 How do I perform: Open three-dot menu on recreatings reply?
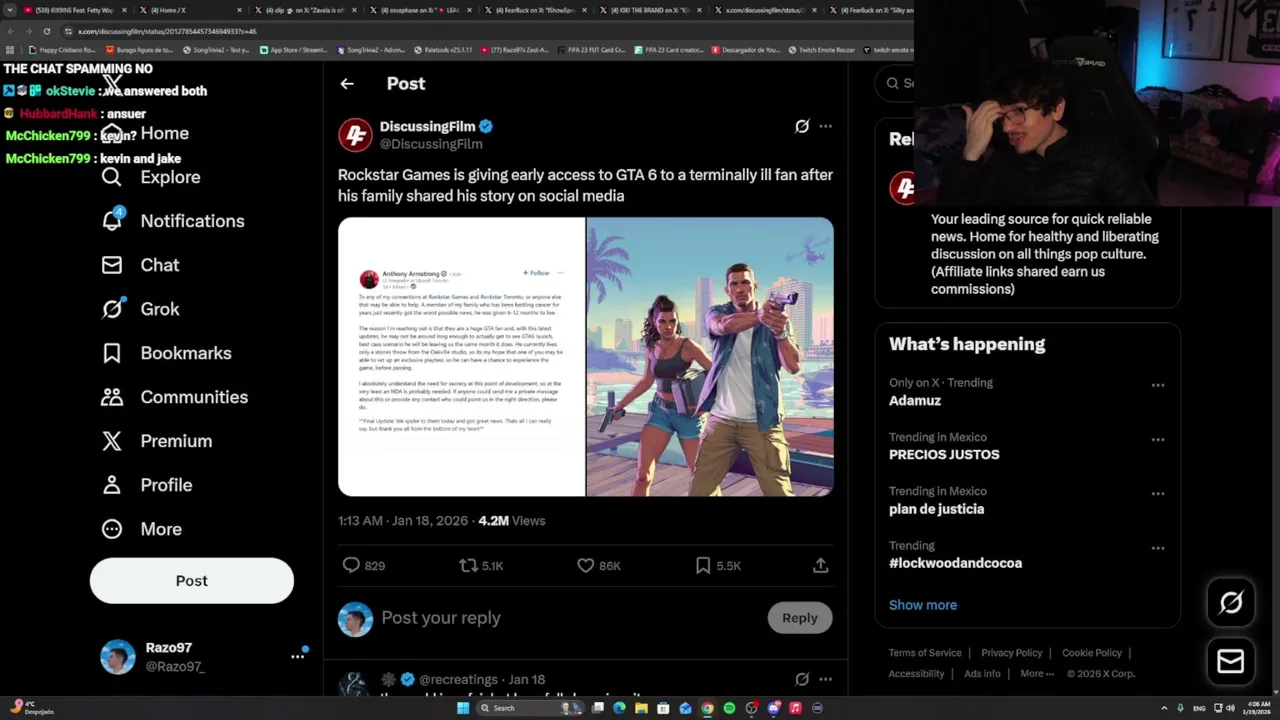825,679
